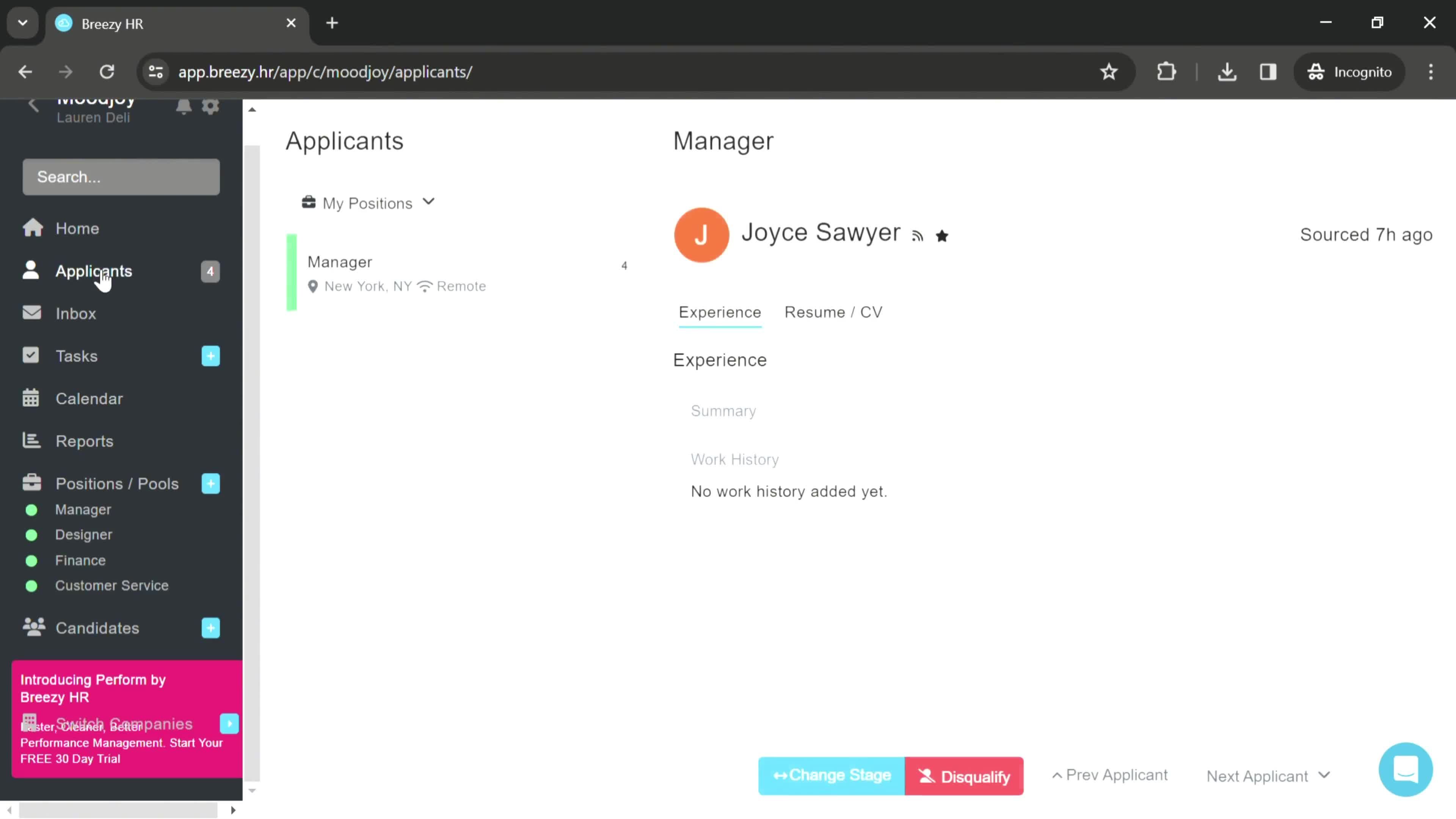
Task: Click the Positions / Pools sidebar icon
Action: click(32, 484)
